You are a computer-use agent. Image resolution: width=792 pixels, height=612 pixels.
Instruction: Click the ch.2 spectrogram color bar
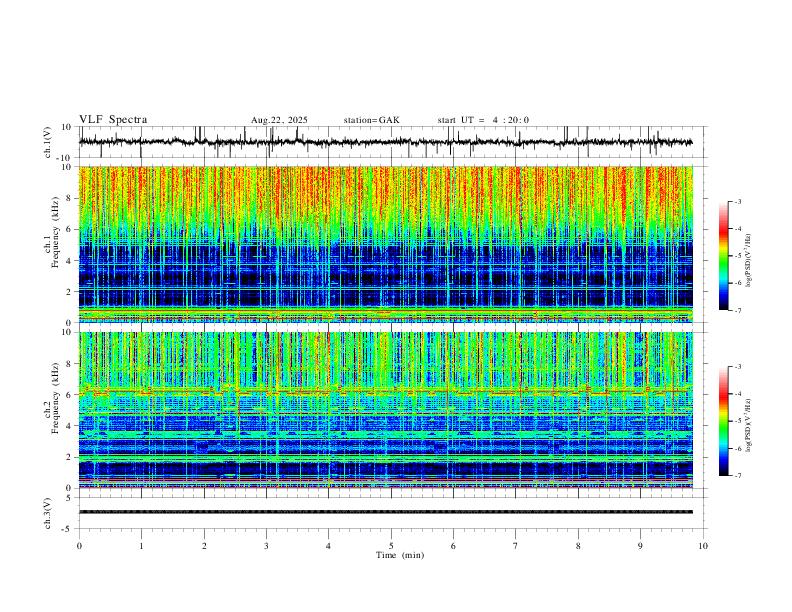tap(723, 421)
